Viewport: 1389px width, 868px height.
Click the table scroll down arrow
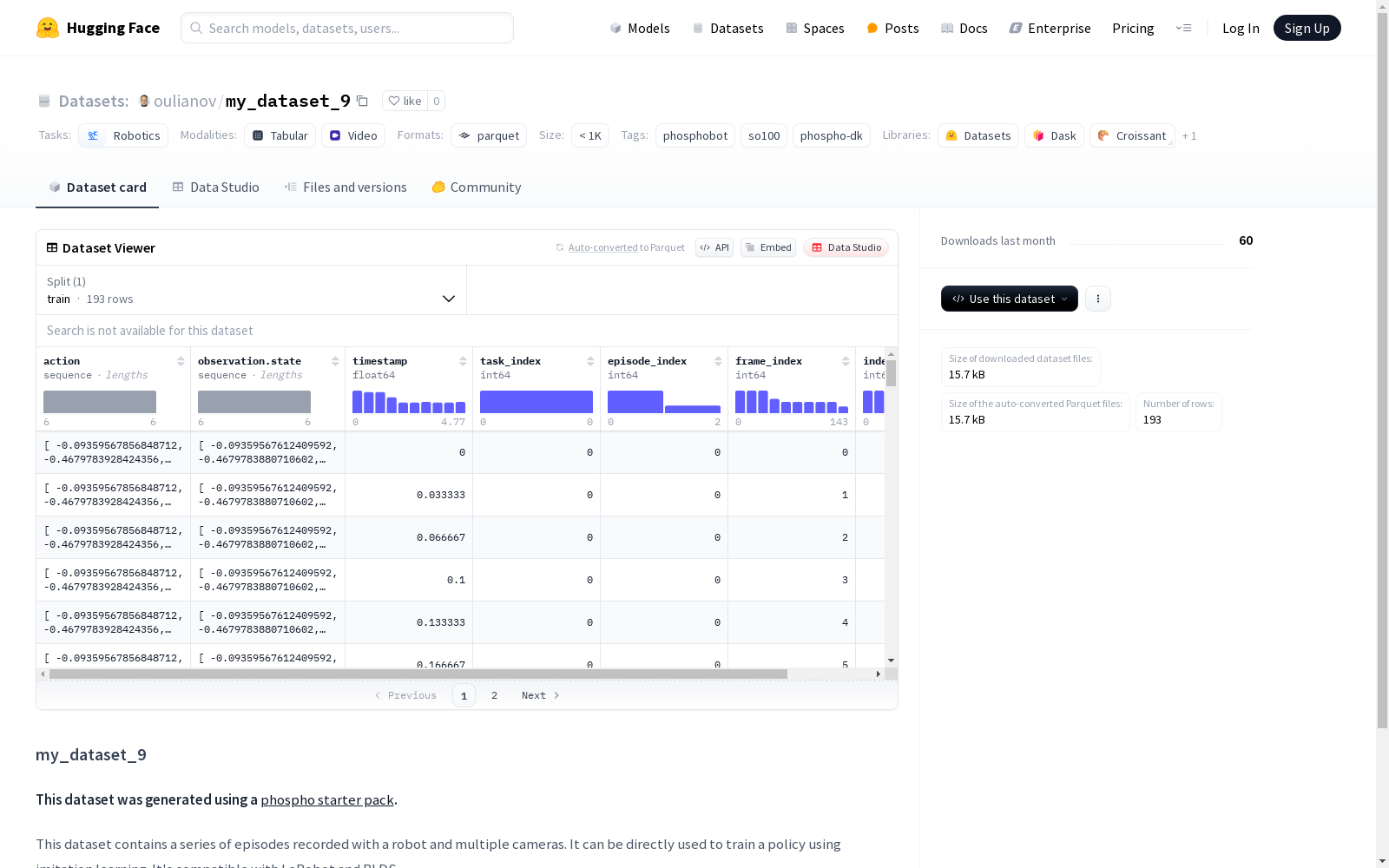coord(892,661)
